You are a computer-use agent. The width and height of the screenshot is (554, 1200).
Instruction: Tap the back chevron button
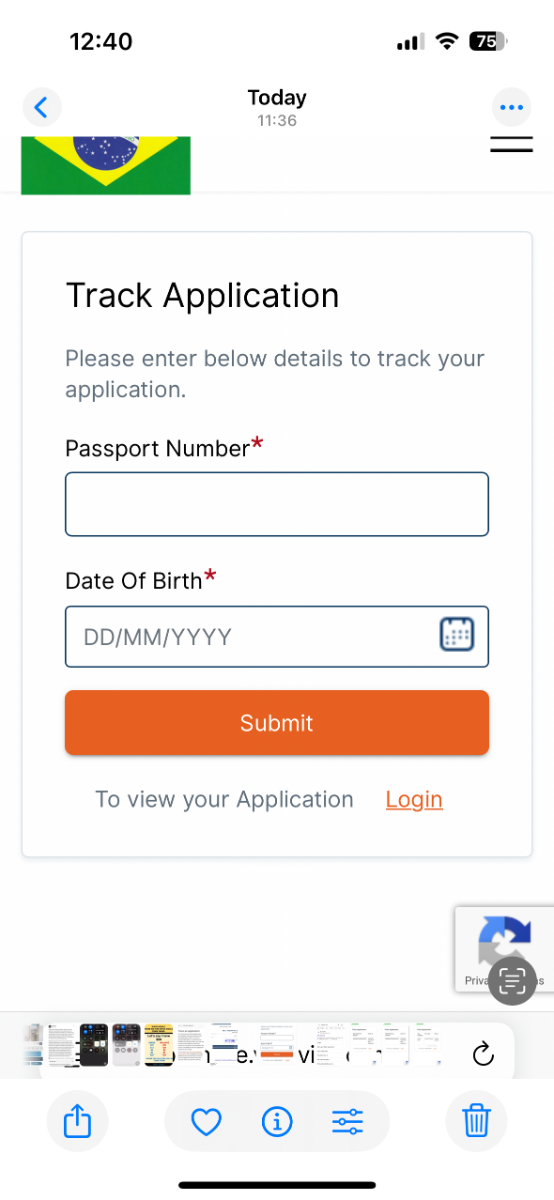click(41, 106)
